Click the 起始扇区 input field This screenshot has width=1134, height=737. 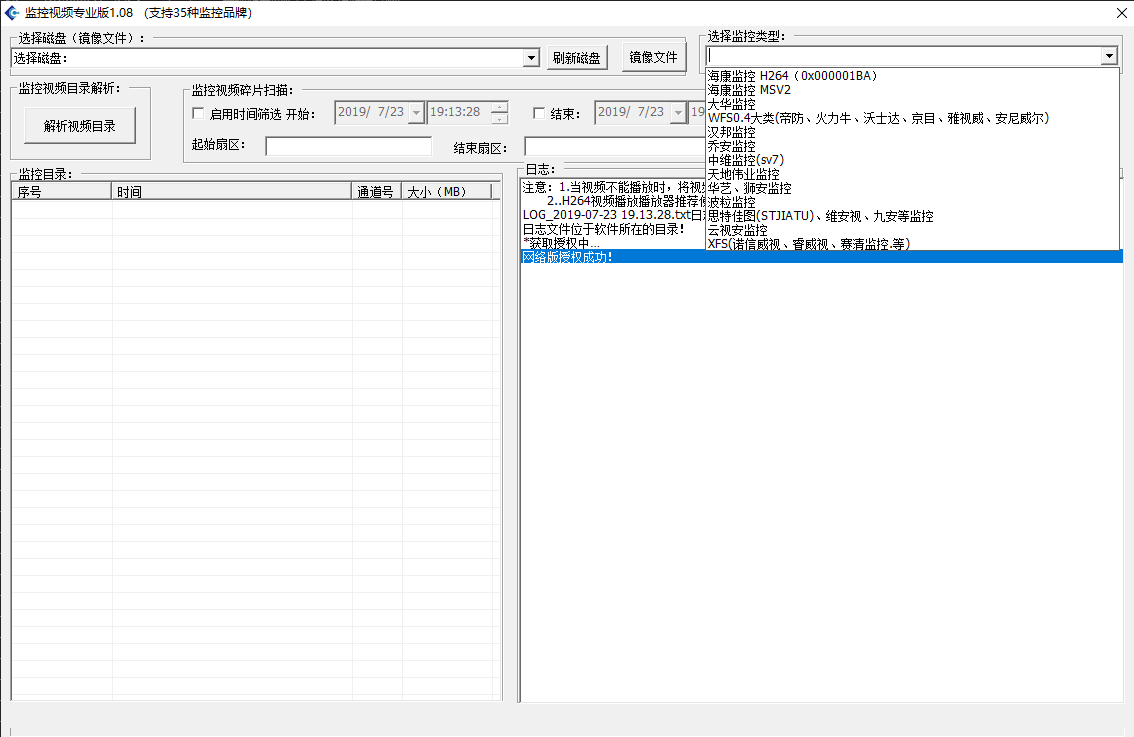click(x=349, y=146)
